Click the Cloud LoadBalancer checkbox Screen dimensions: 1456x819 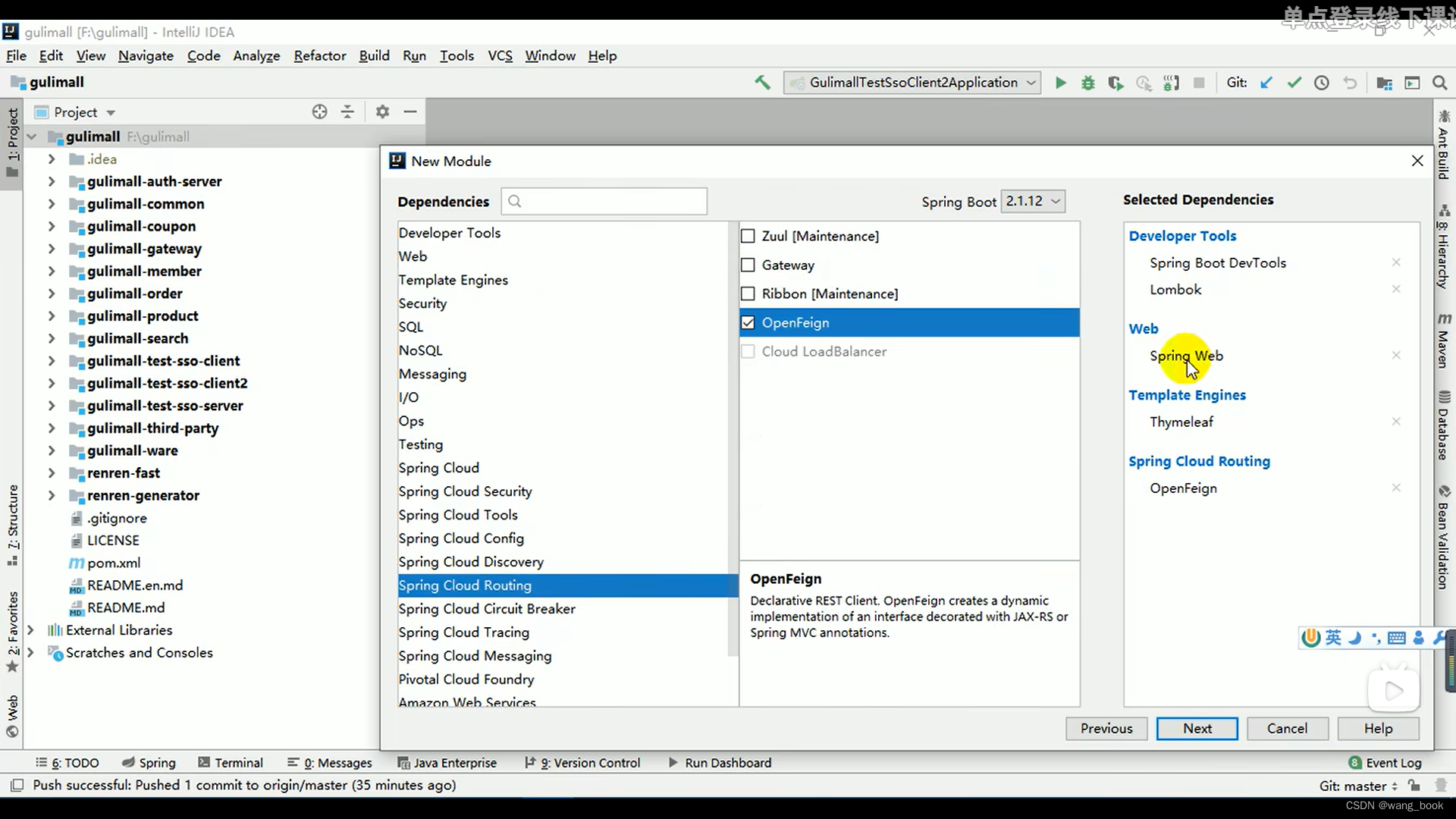(x=748, y=351)
